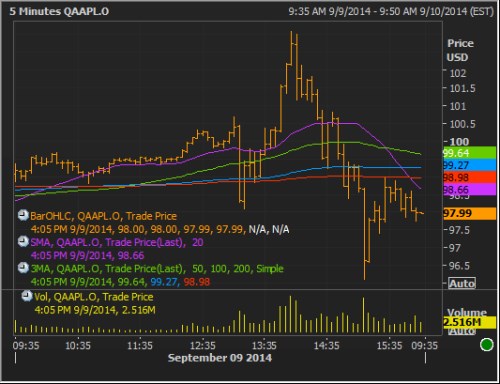Viewport: 500px width, 384px height.
Task: Select the 3MA 50, 100, 200, Simple legend
Action: (x=157, y=268)
